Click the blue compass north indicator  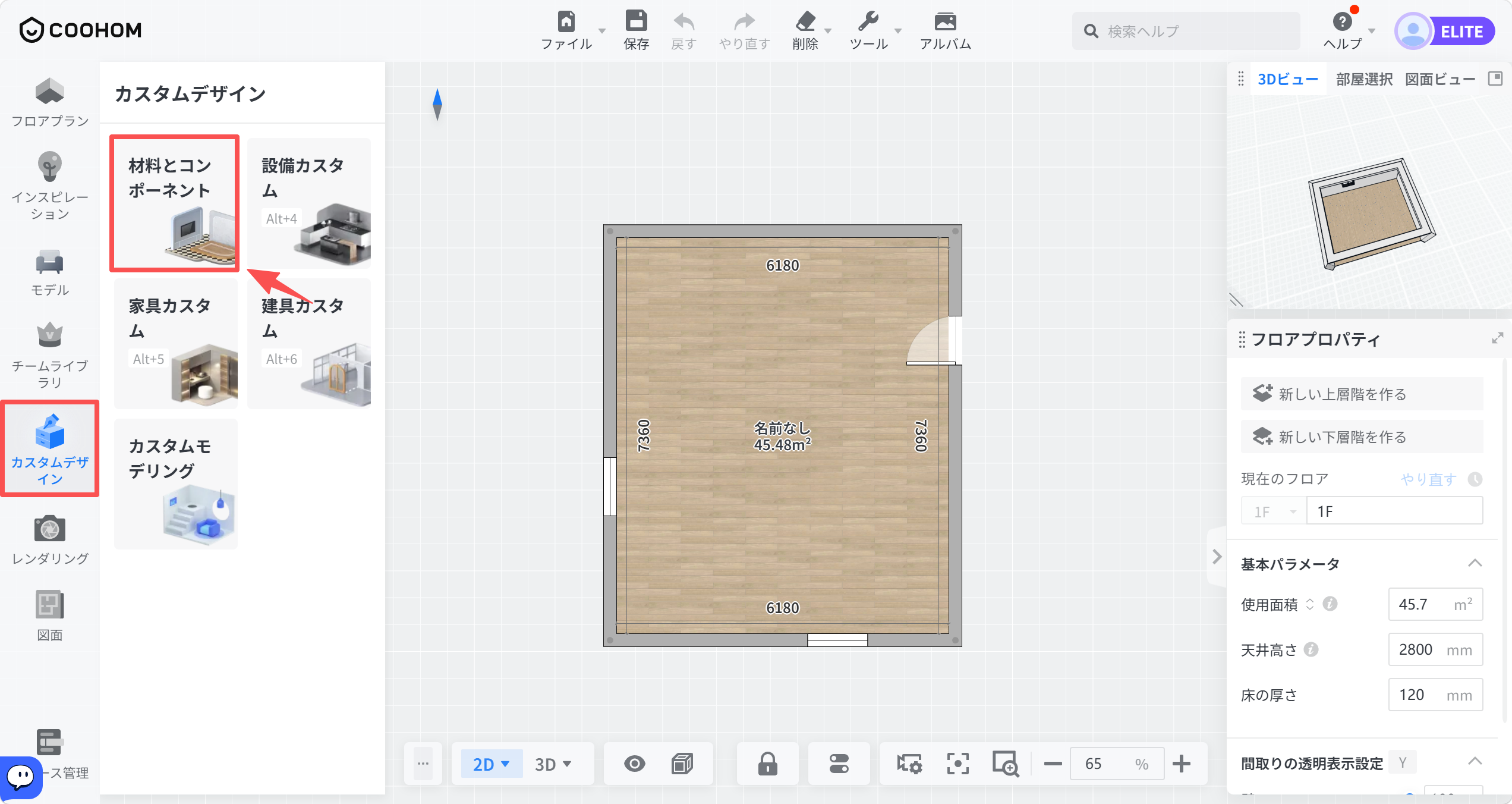[x=437, y=105]
